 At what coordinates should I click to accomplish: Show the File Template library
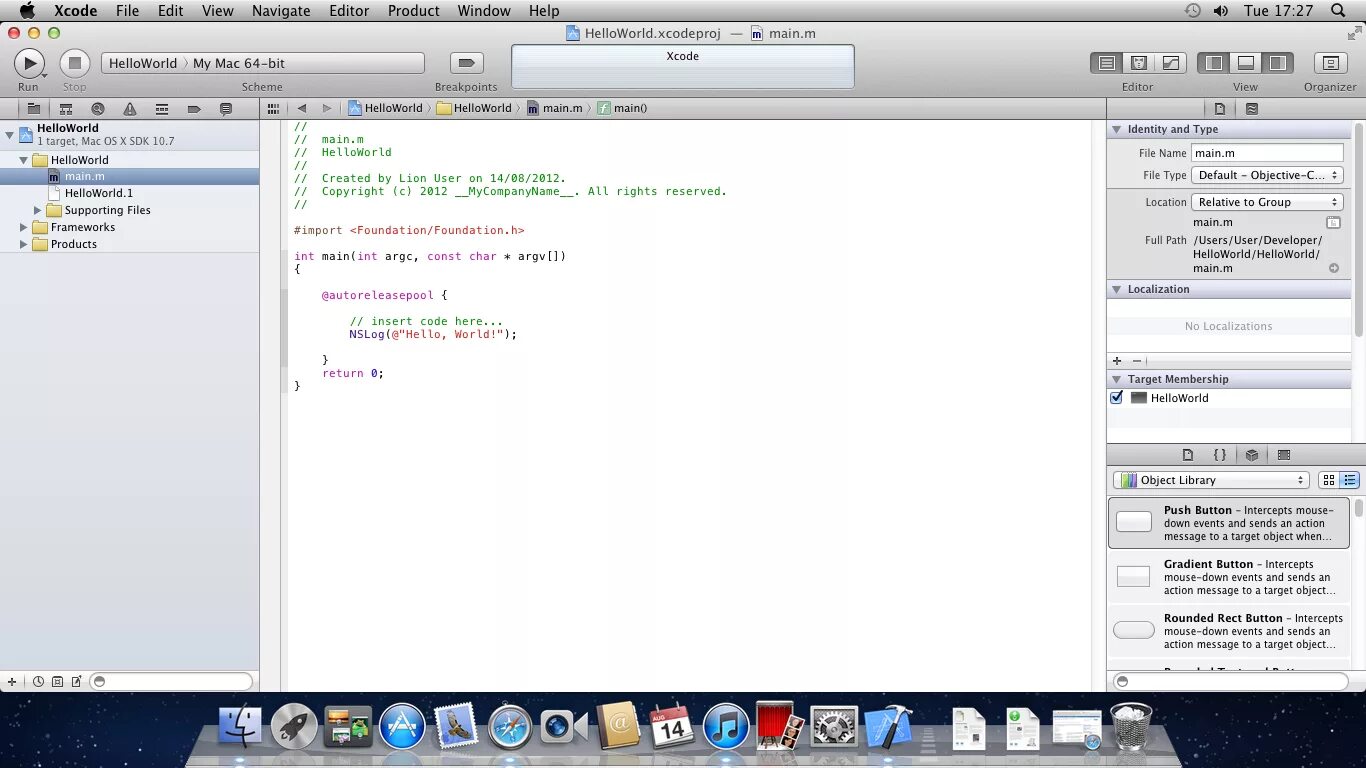(1188, 455)
